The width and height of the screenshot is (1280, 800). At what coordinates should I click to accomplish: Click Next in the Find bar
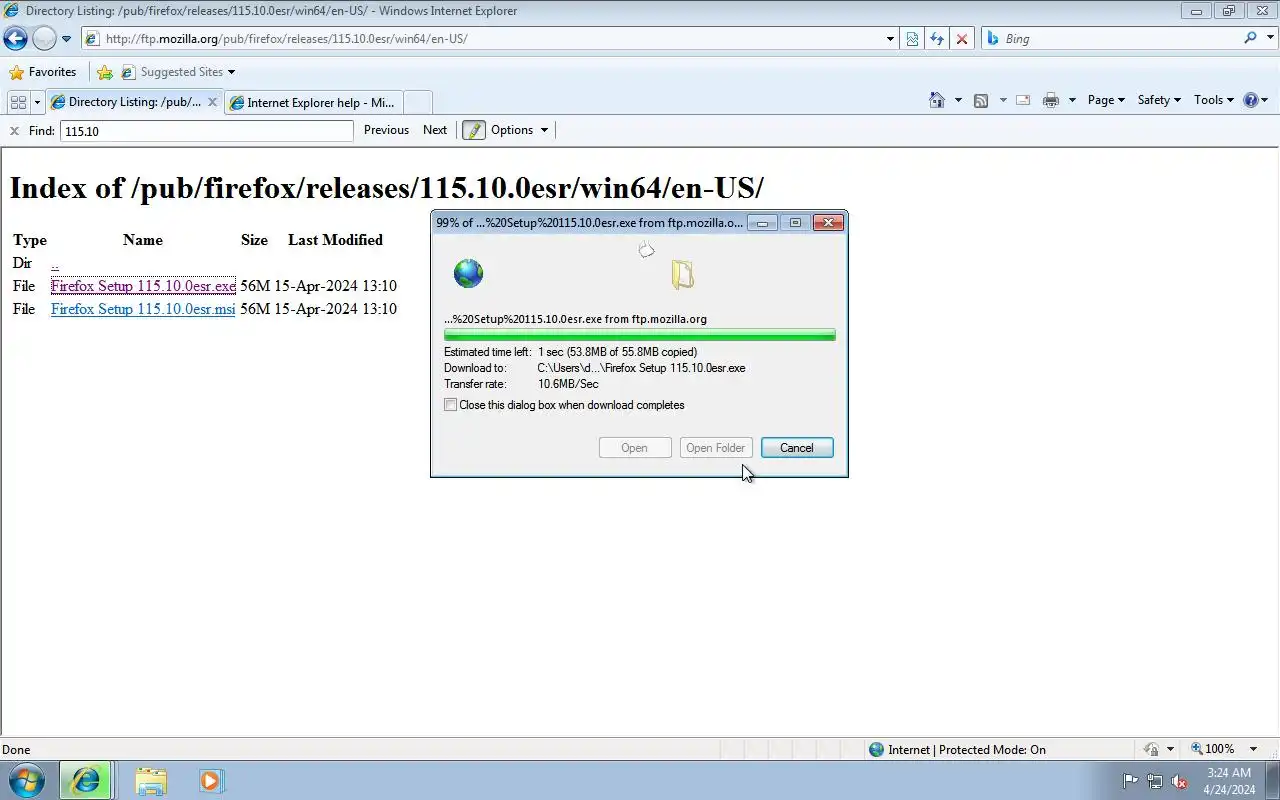pyautogui.click(x=435, y=130)
